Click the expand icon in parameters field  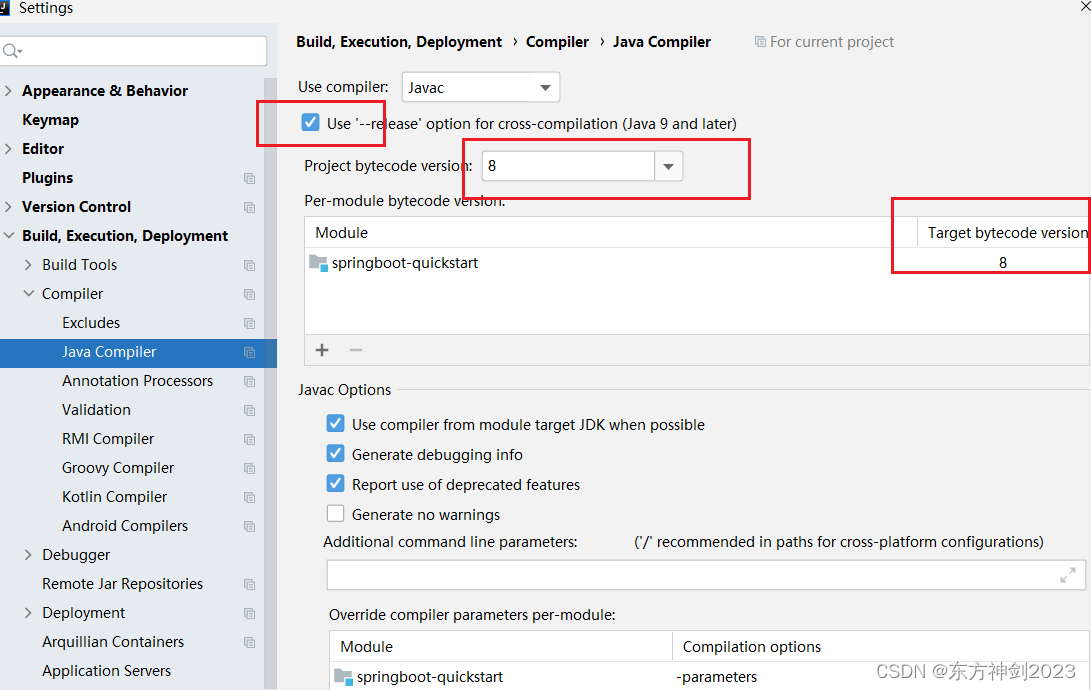tap(1067, 575)
